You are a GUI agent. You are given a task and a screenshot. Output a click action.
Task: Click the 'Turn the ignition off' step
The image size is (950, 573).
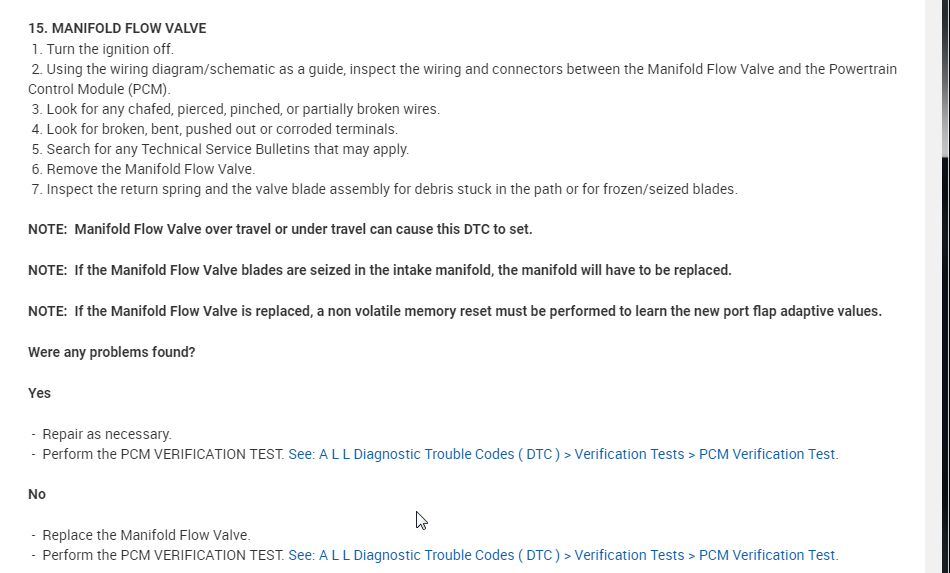coord(109,49)
